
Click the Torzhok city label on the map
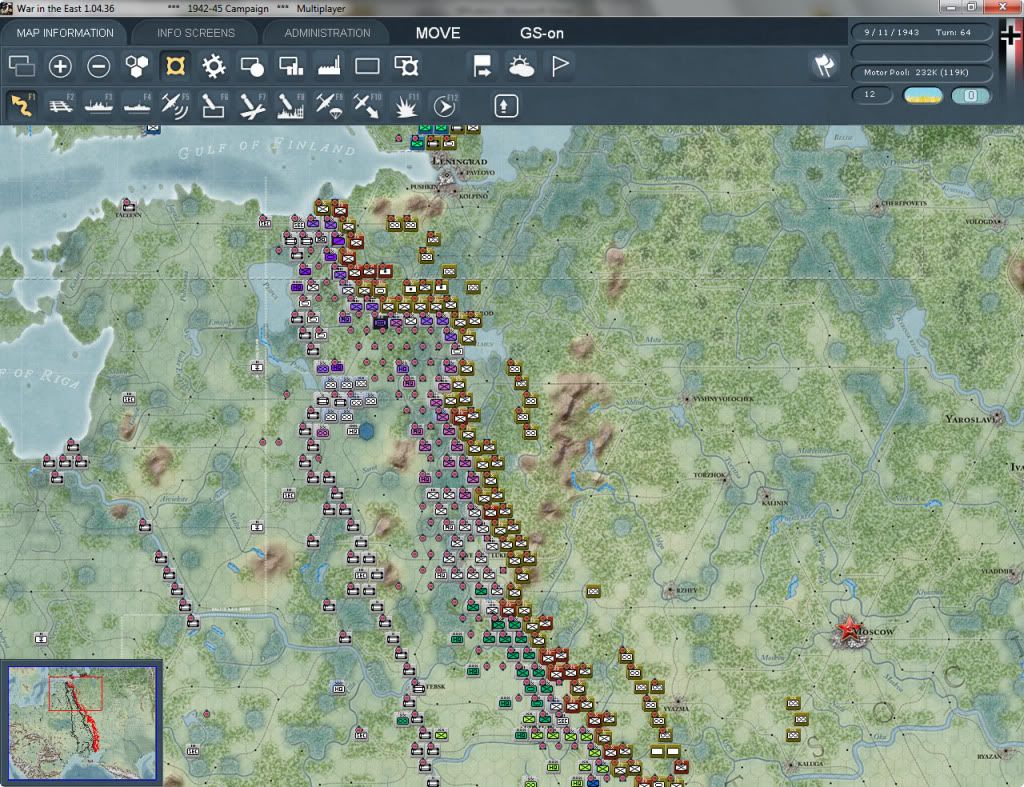pos(709,475)
